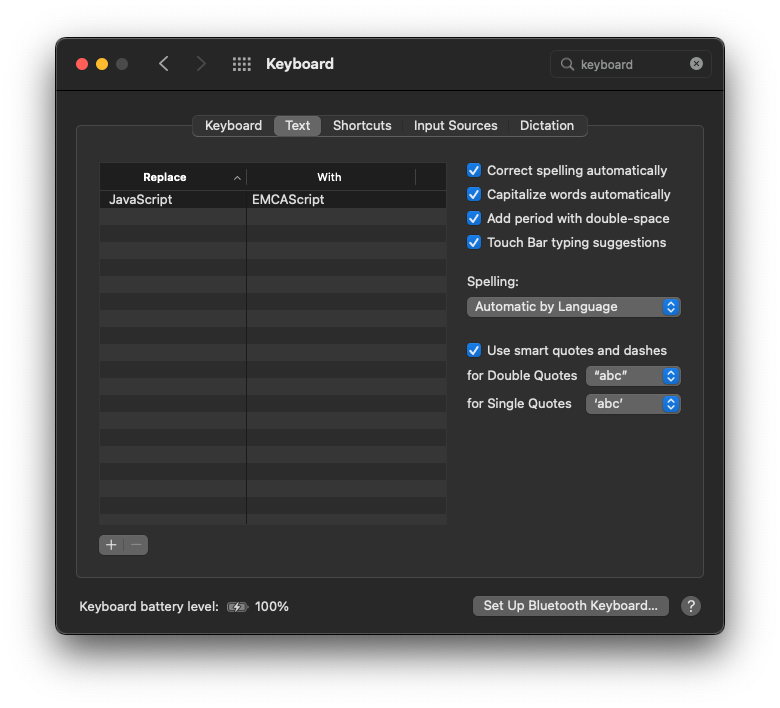Clear the search field with the X icon
Viewport: 780px width, 708px height.
[696, 64]
